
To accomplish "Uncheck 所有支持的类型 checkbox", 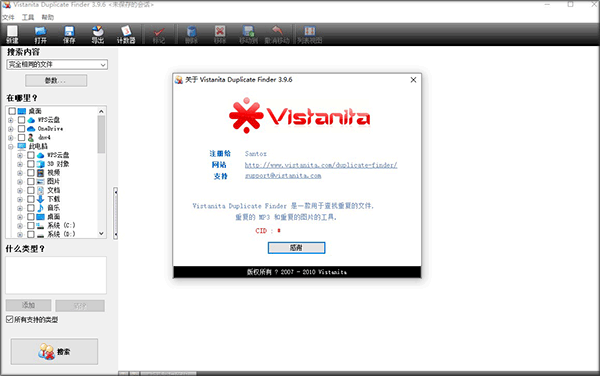I will [10, 319].
